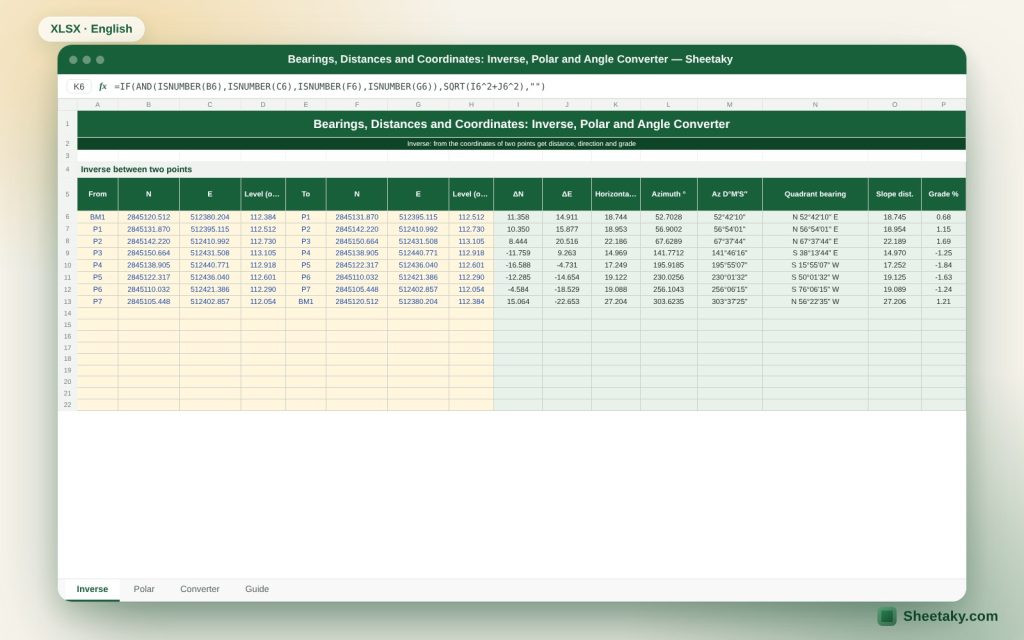Select column A header
The width and height of the screenshot is (1024, 640).
(x=97, y=104)
